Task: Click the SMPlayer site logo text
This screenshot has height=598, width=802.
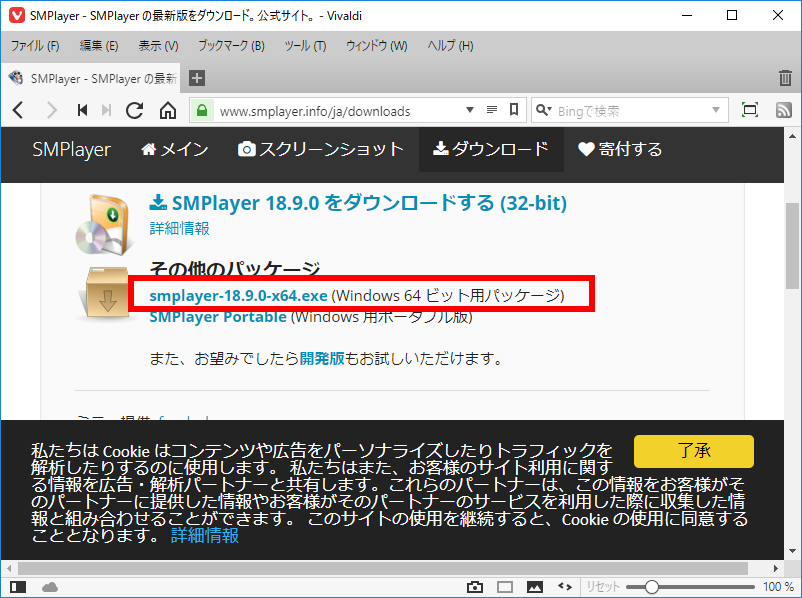Action: (x=72, y=149)
